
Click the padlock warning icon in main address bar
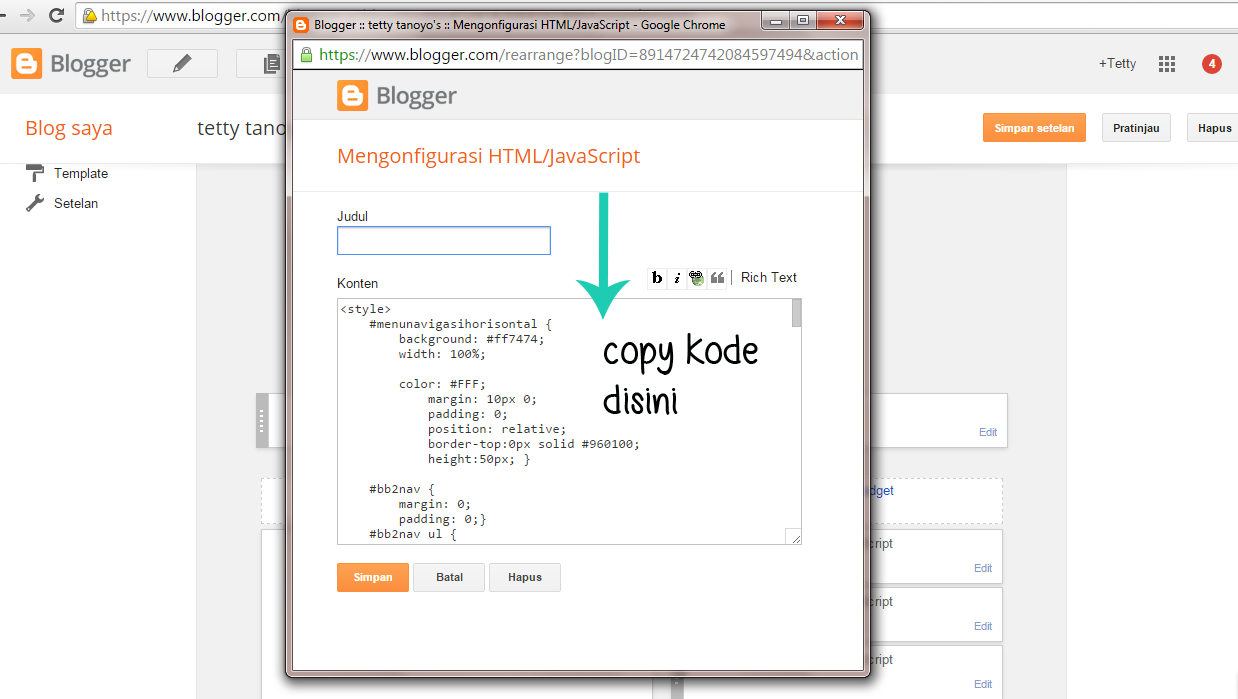click(x=90, y=16)
